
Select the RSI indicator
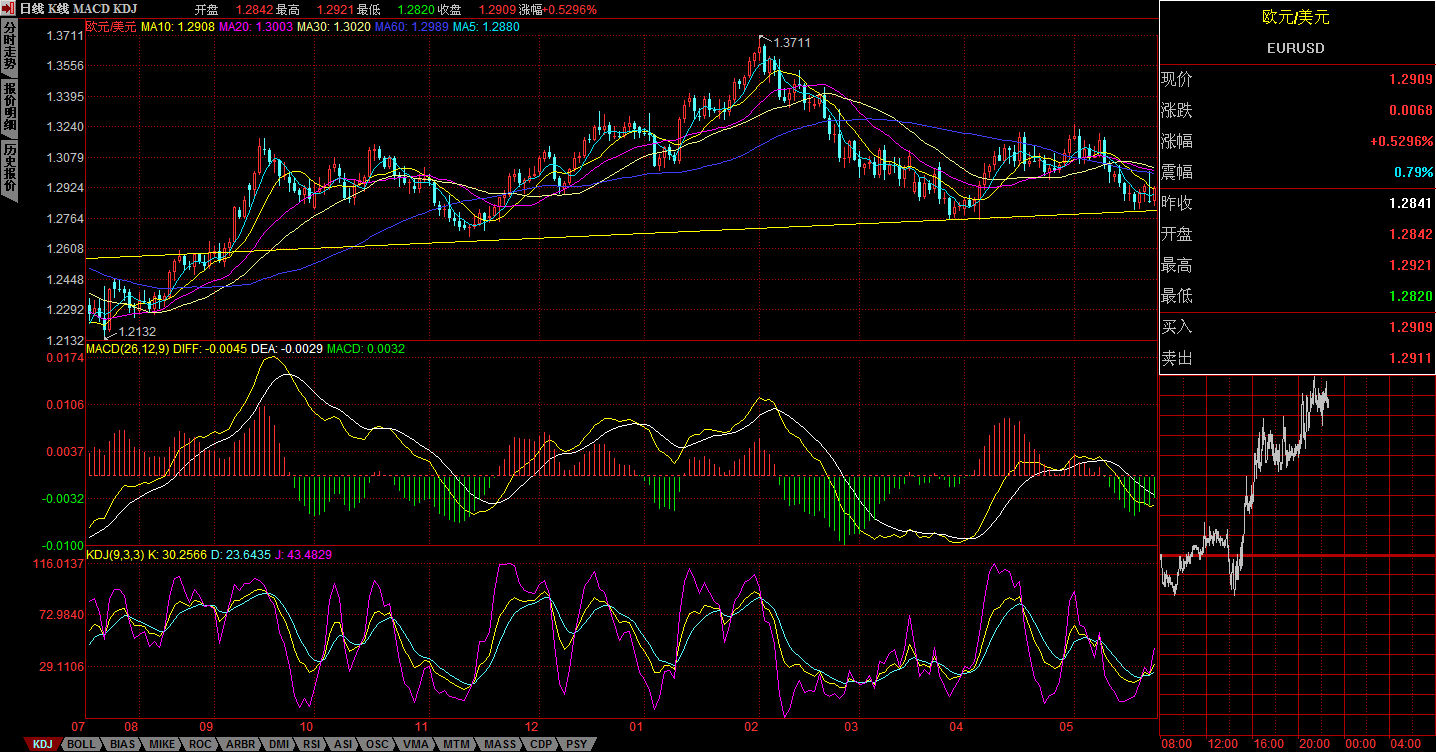tap(311, 744)
